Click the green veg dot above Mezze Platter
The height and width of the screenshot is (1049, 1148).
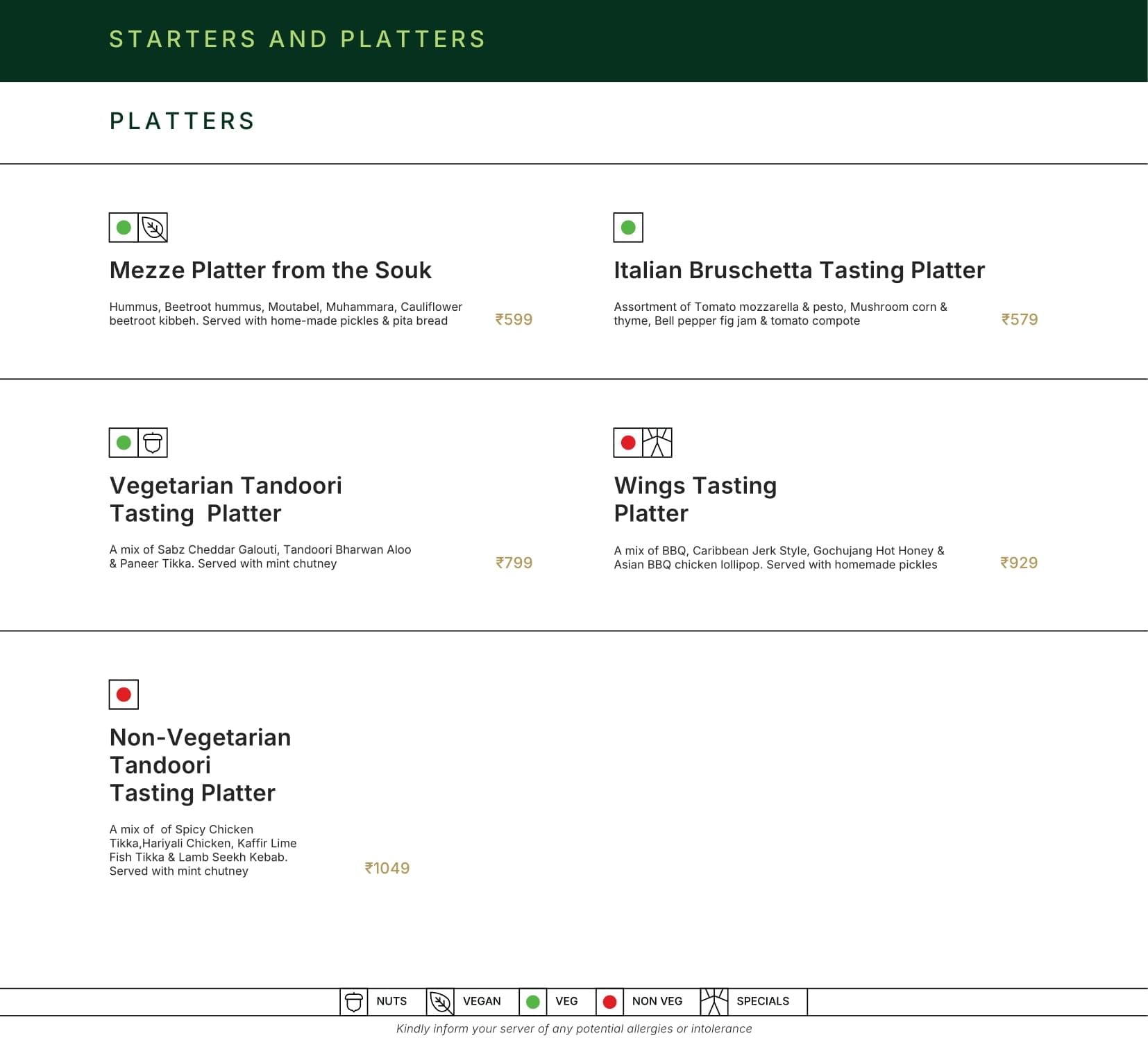click(124, 228)
